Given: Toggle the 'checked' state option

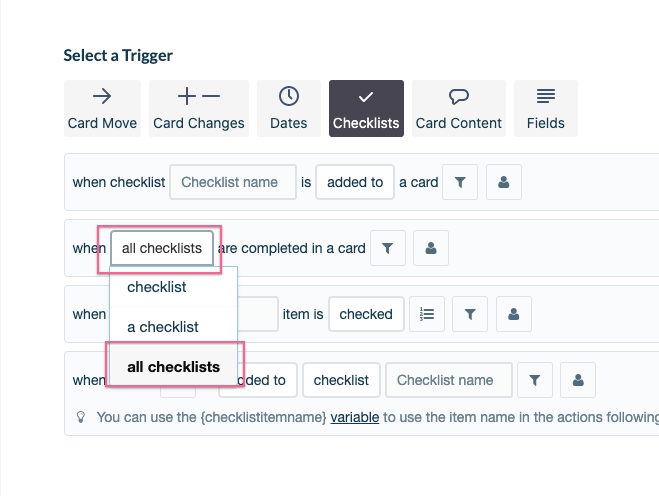Looking at the screenshot, I should [x=366, y=314].
